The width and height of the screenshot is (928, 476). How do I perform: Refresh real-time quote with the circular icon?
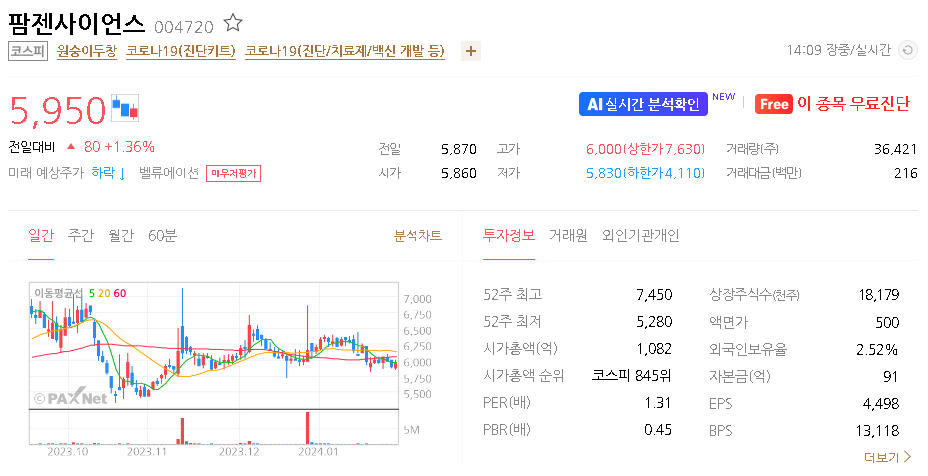click(907, 50)
